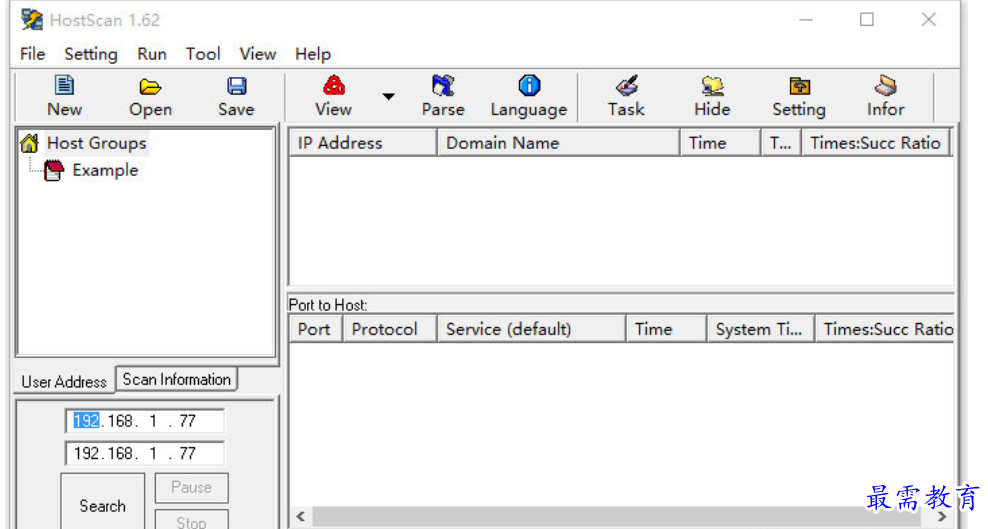Open a file with the Open icon
The height and width of the screenshot is (529, 988).
click(150, 96)
